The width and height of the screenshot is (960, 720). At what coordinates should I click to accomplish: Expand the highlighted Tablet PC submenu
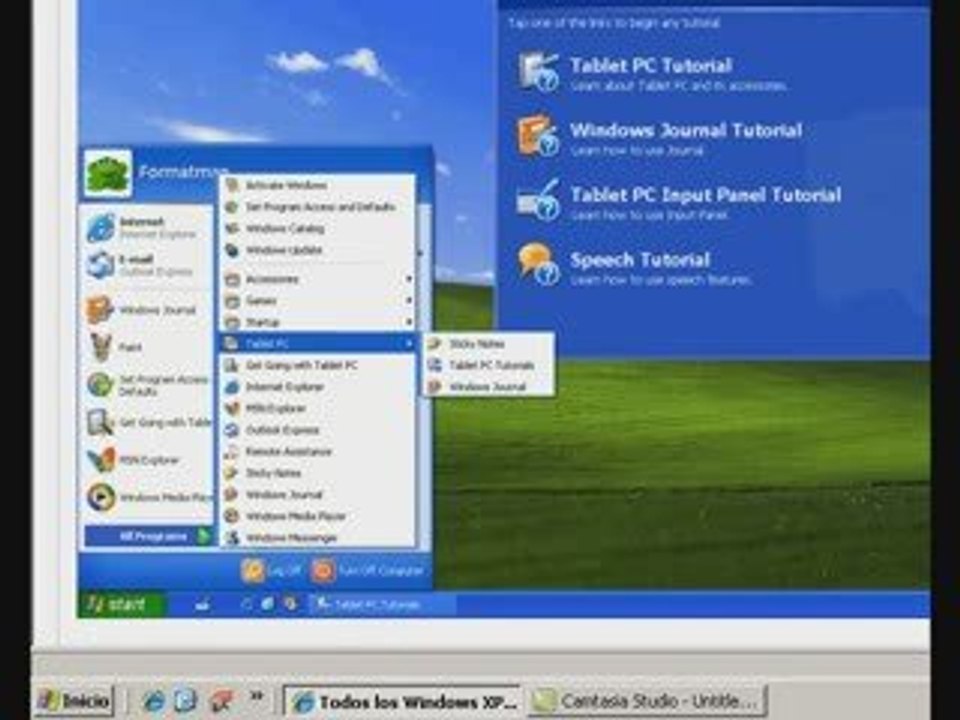(x=317, y=343)
